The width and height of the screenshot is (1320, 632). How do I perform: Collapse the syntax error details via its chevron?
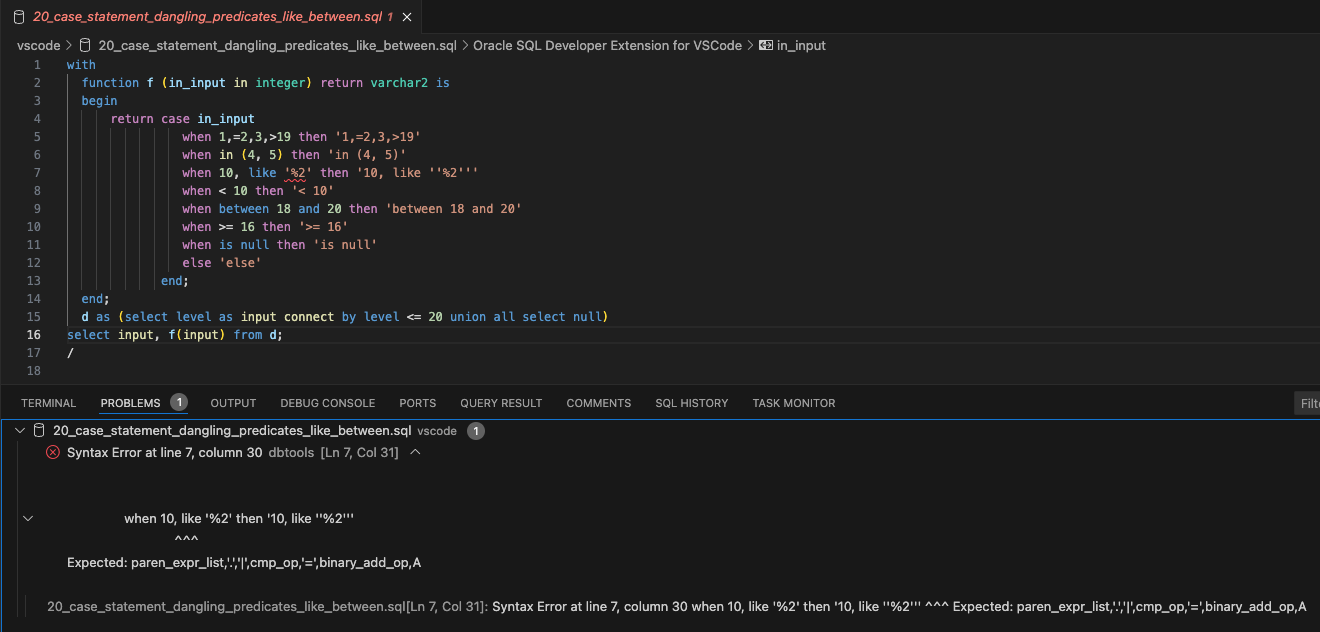413,452
